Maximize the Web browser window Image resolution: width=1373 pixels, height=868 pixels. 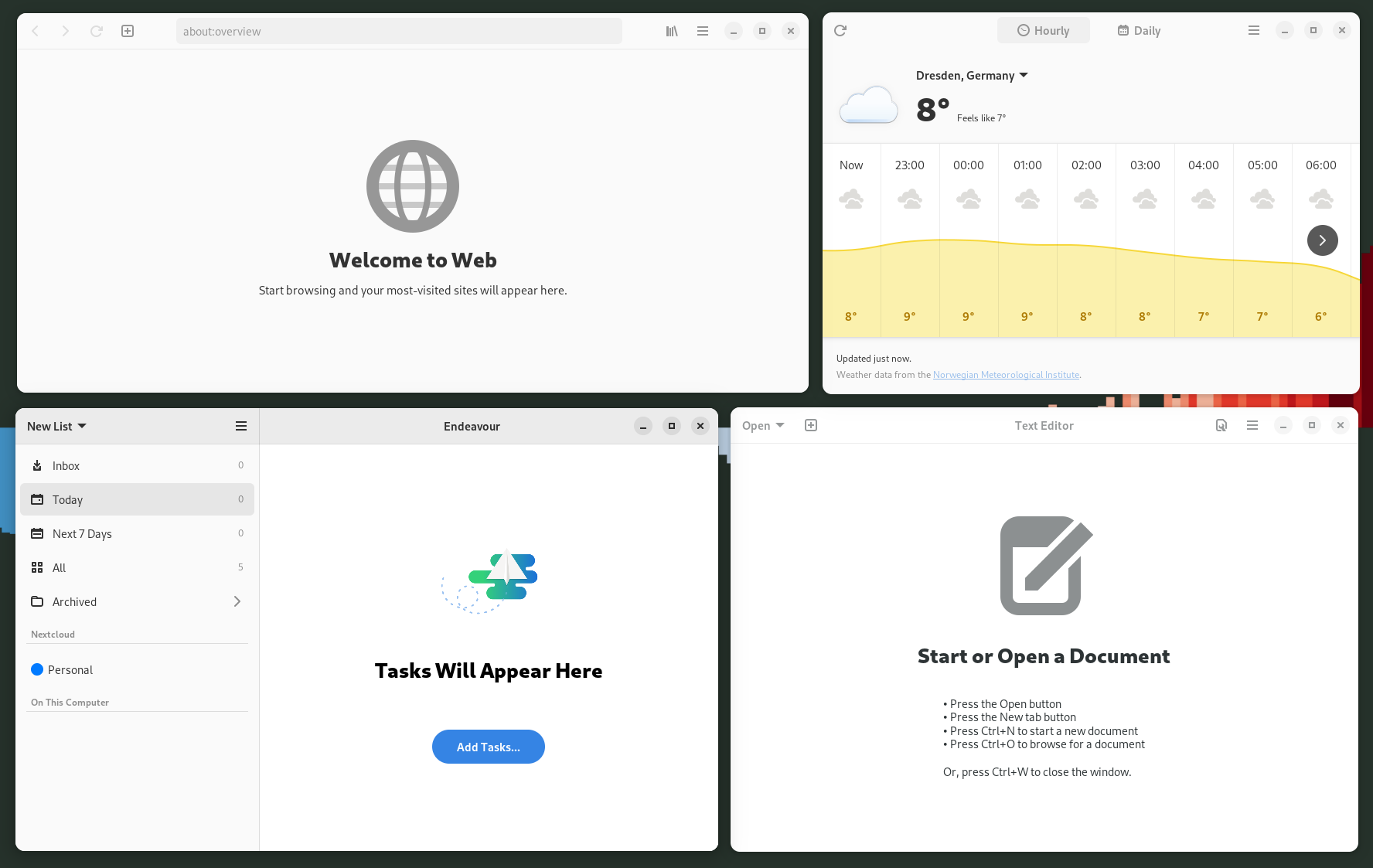tap(762, 31)
